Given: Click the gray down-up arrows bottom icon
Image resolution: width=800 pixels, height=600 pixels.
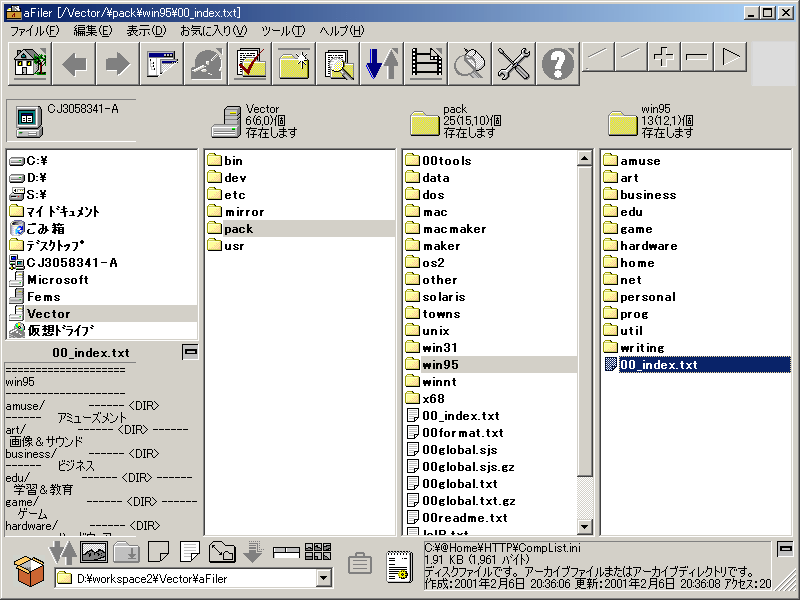Looking at the screenshot, I should point(62,552).
